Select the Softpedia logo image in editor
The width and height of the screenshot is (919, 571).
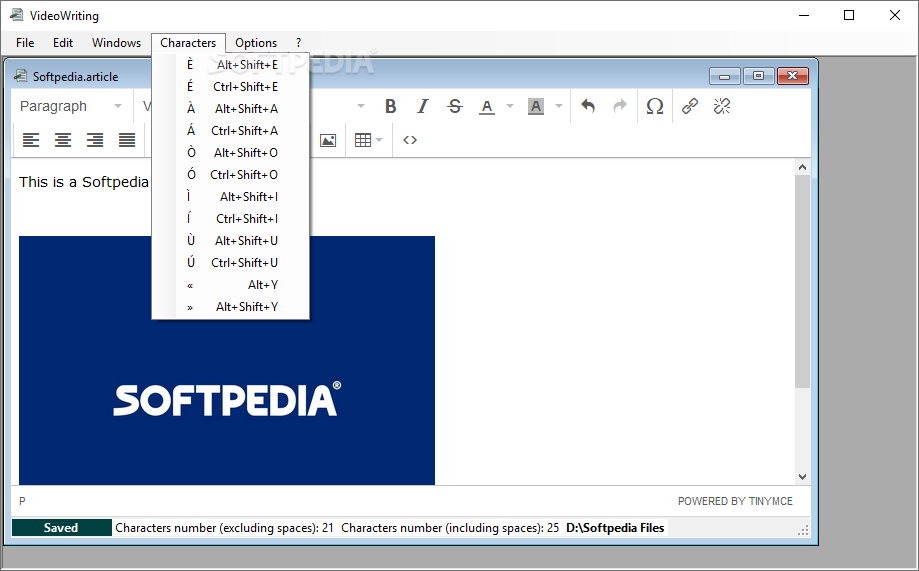pyautogui.click(x=227, y=360)
